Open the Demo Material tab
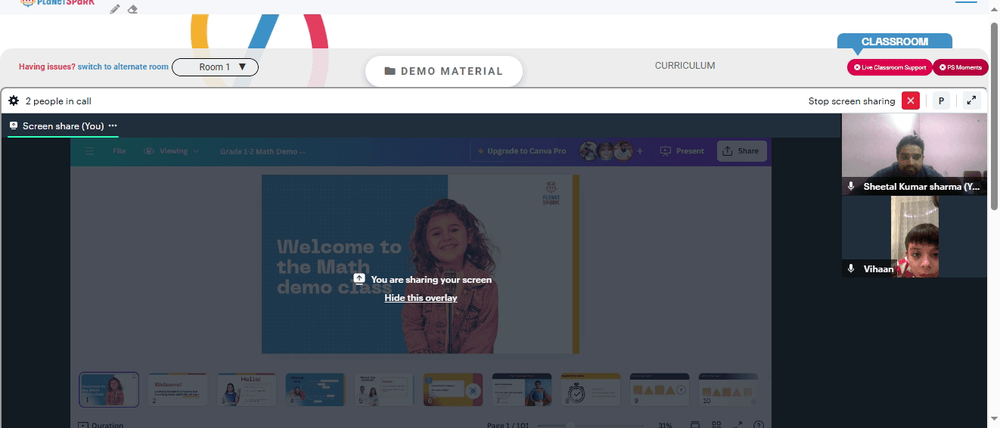1000x428 pixels. point(444,71)
